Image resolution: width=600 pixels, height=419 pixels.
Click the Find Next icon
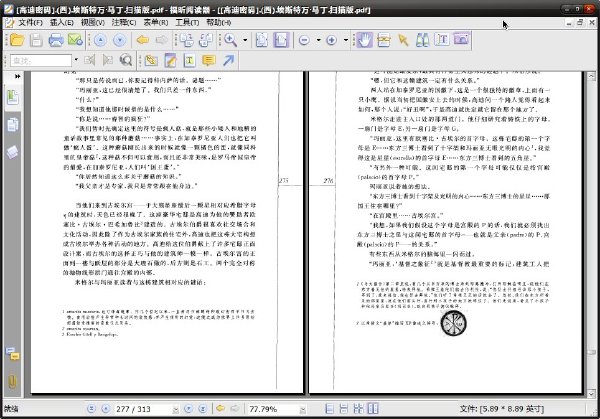tap(108, 60)
